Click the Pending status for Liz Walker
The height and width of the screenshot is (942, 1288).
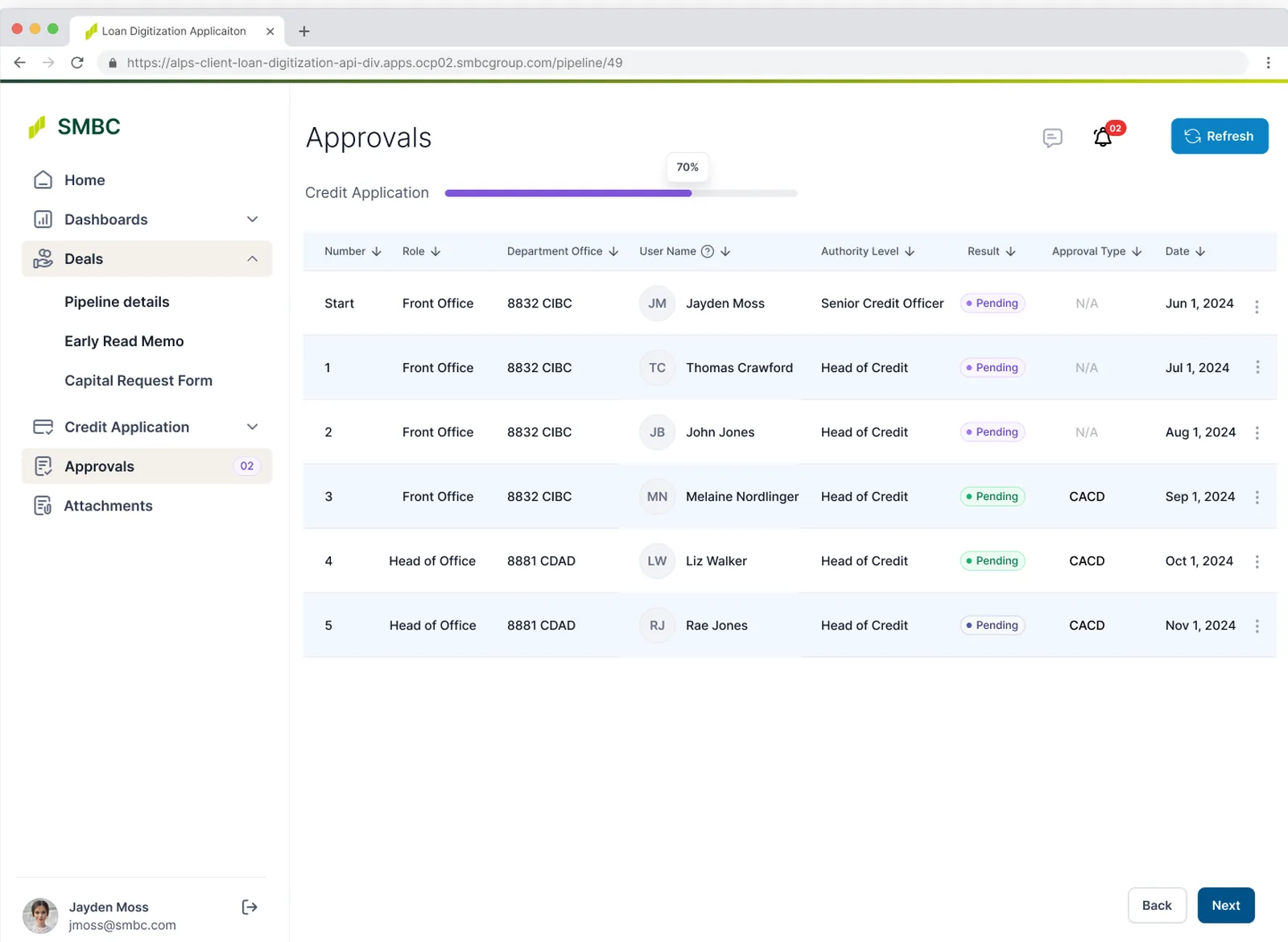[x=993, y=561]
